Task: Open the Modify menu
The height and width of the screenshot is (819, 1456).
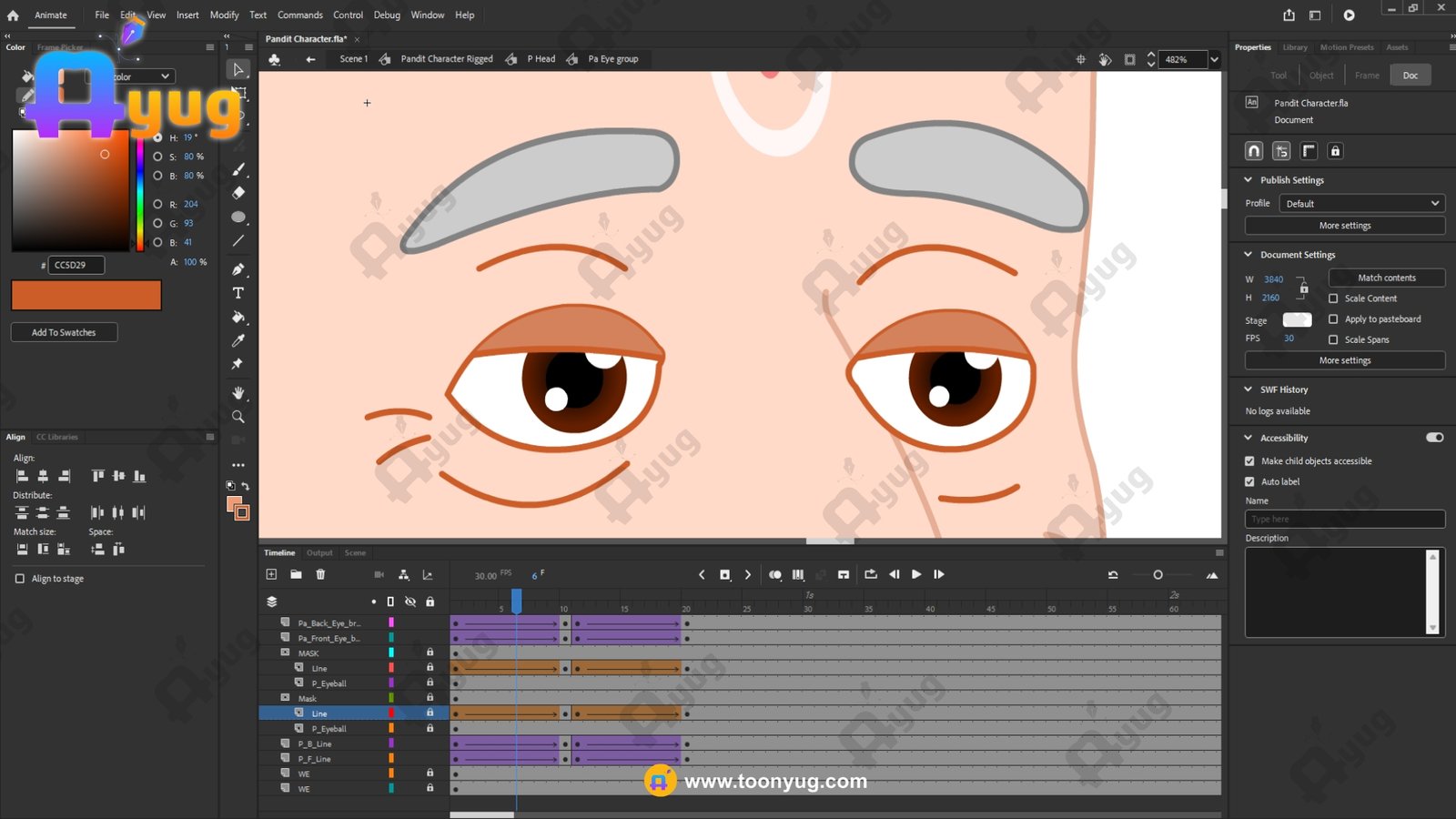Action: [x=224, y=15]
